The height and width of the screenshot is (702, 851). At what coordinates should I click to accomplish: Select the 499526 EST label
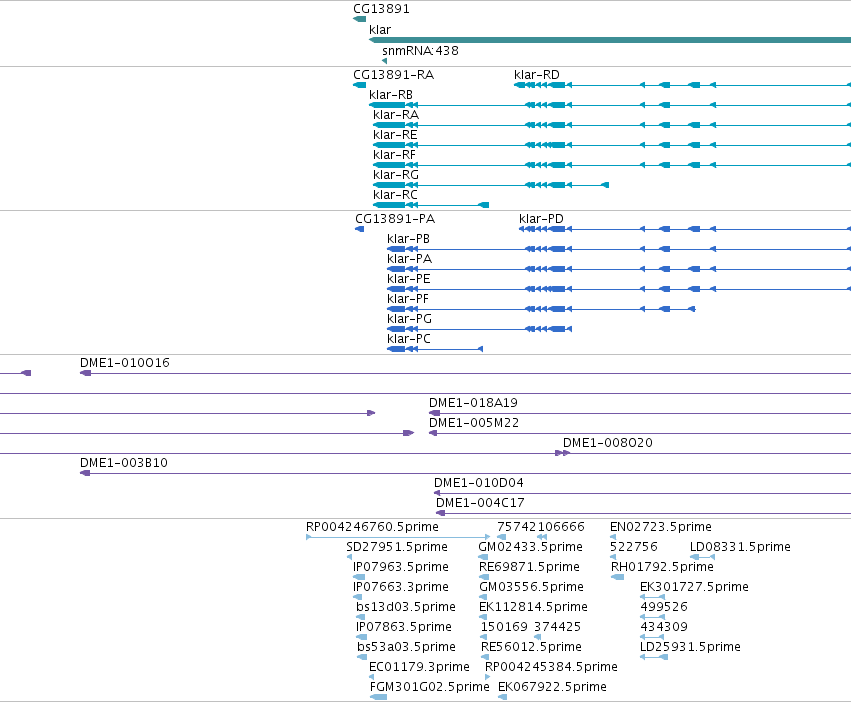(x=664, y=607)
